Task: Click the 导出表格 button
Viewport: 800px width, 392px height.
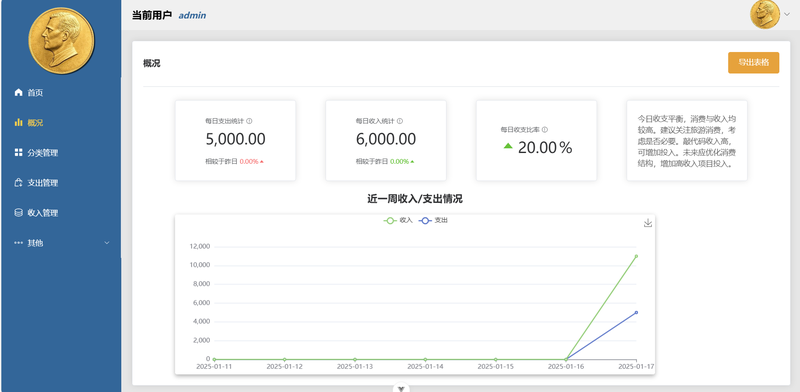Action: pos(753,62)
